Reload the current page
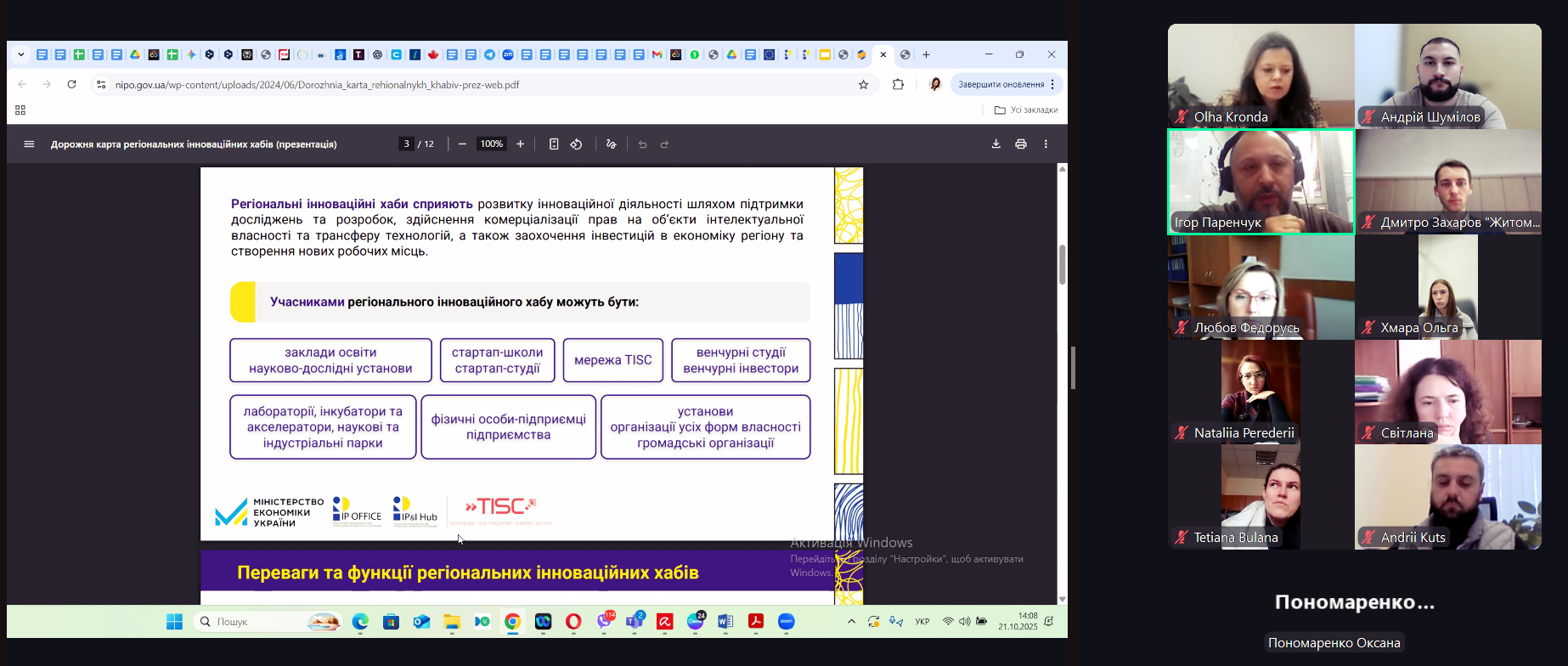The width and height of the screenshot is (1568, 666). coord(72,85)
